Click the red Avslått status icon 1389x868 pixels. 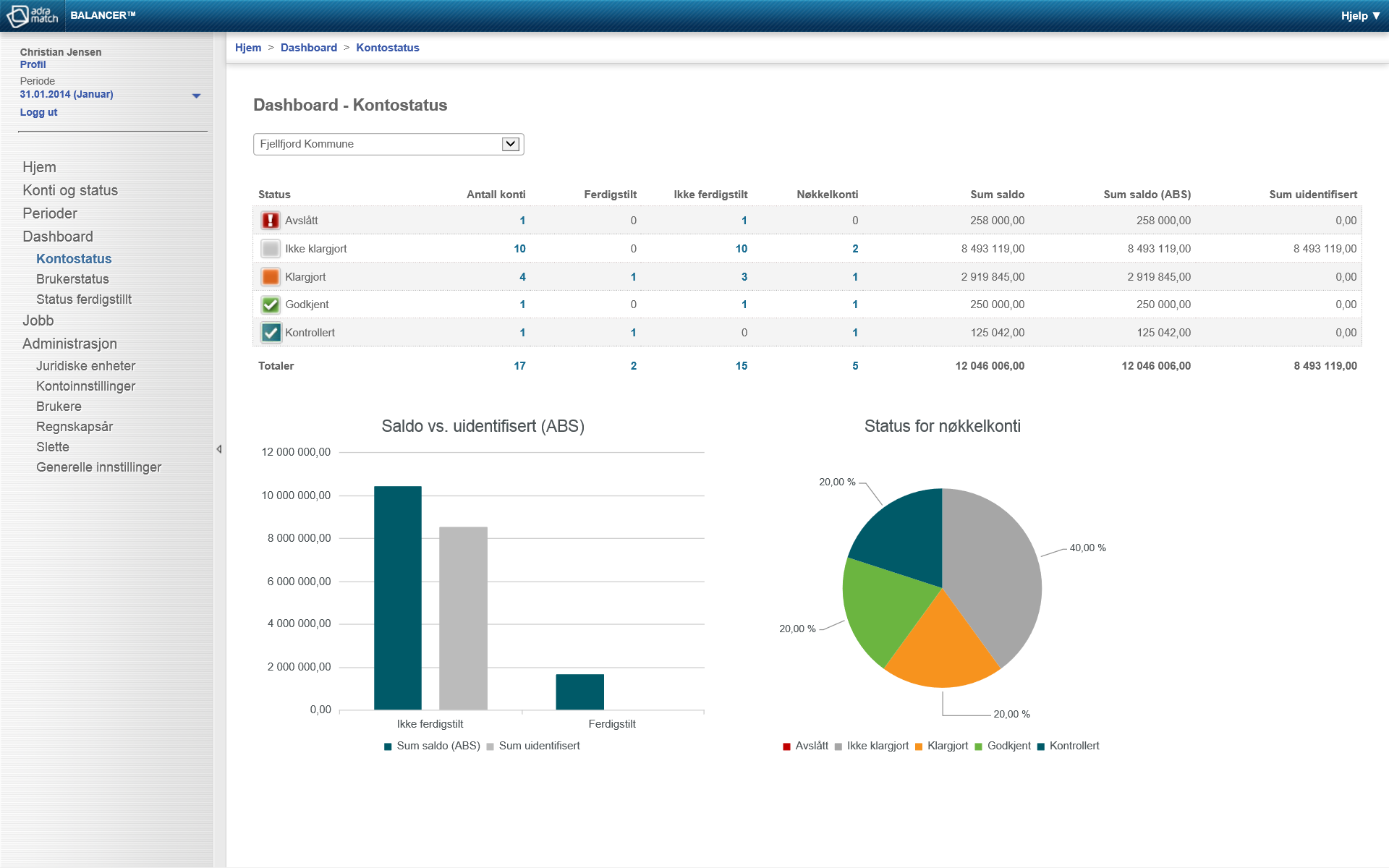[x=271, y=221]
